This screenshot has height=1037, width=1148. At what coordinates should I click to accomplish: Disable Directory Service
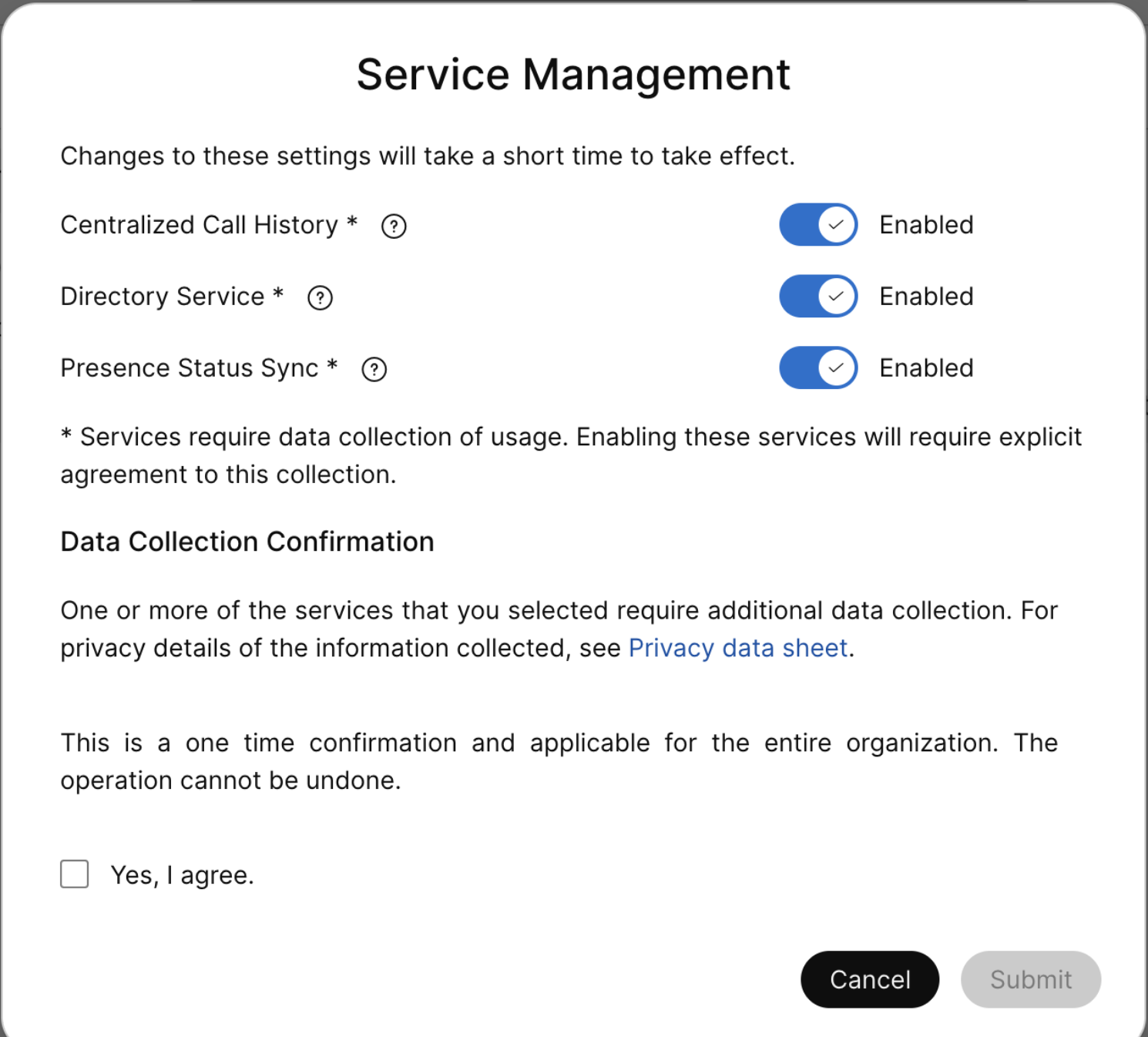click(817, 296)
